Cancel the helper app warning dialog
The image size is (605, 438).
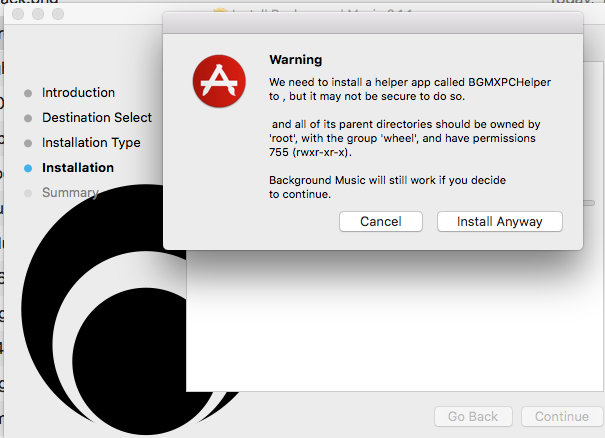381,222
